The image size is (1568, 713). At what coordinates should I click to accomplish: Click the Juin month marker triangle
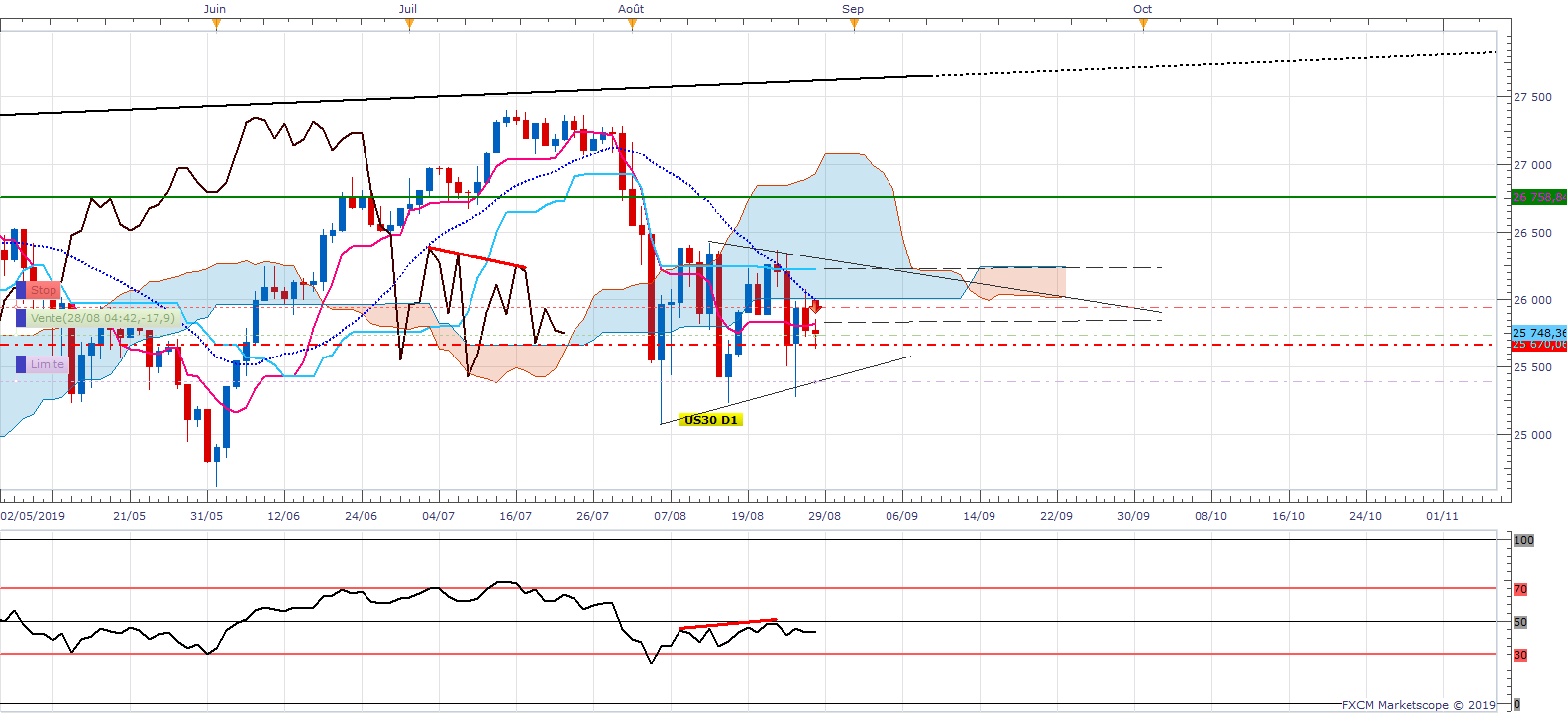point(216,24)
